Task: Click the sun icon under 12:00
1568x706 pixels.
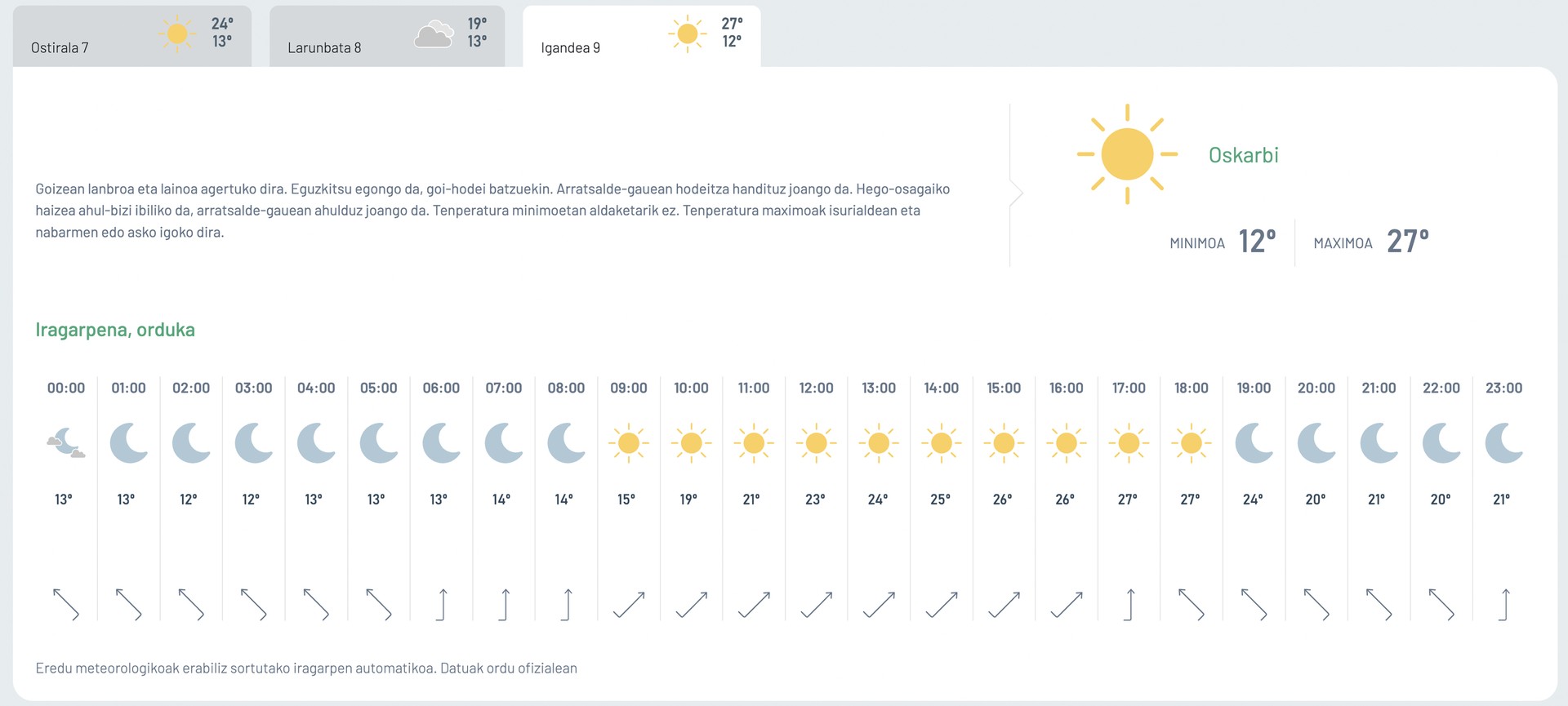Action: [x=816, y=443]
